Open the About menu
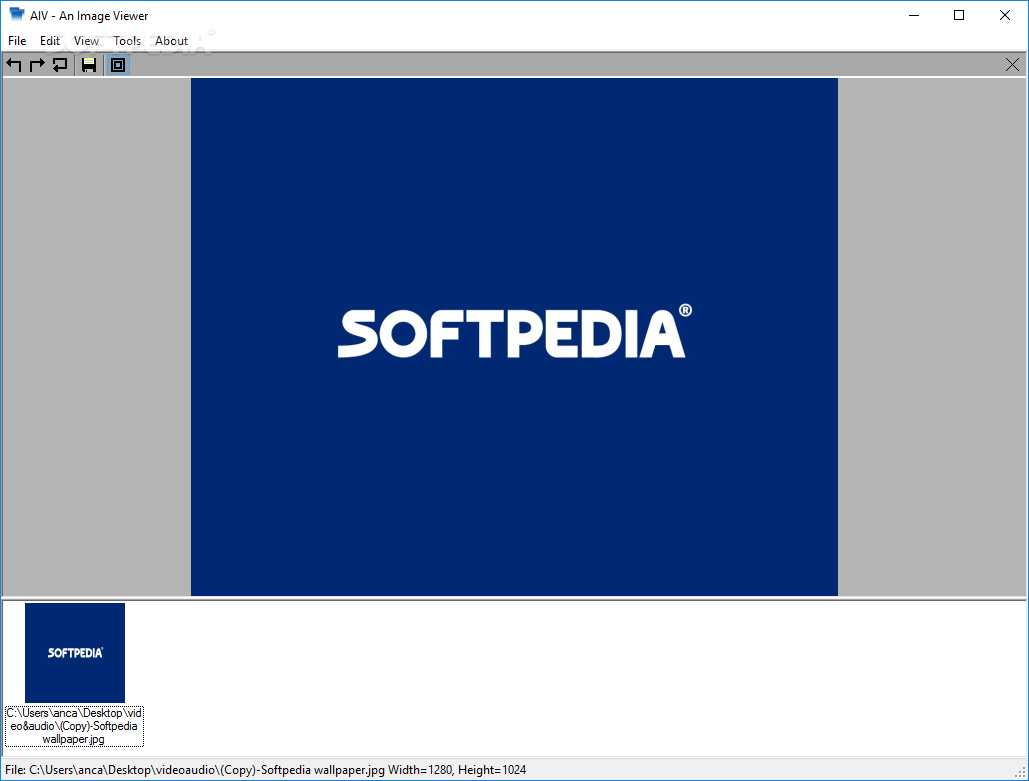Image resolution: width=1029 pixels, height=781 pixels. (171, 41)
